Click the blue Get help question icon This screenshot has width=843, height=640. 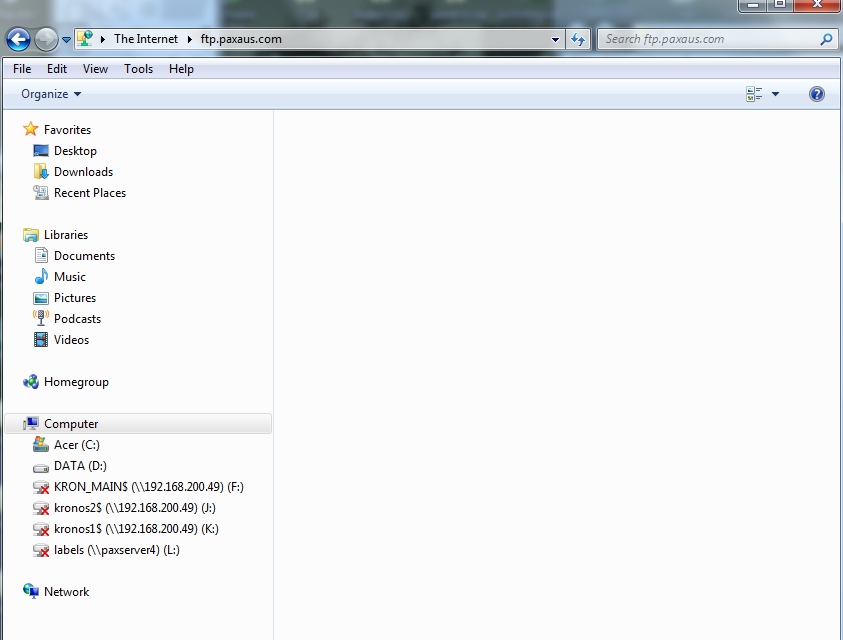817,94
